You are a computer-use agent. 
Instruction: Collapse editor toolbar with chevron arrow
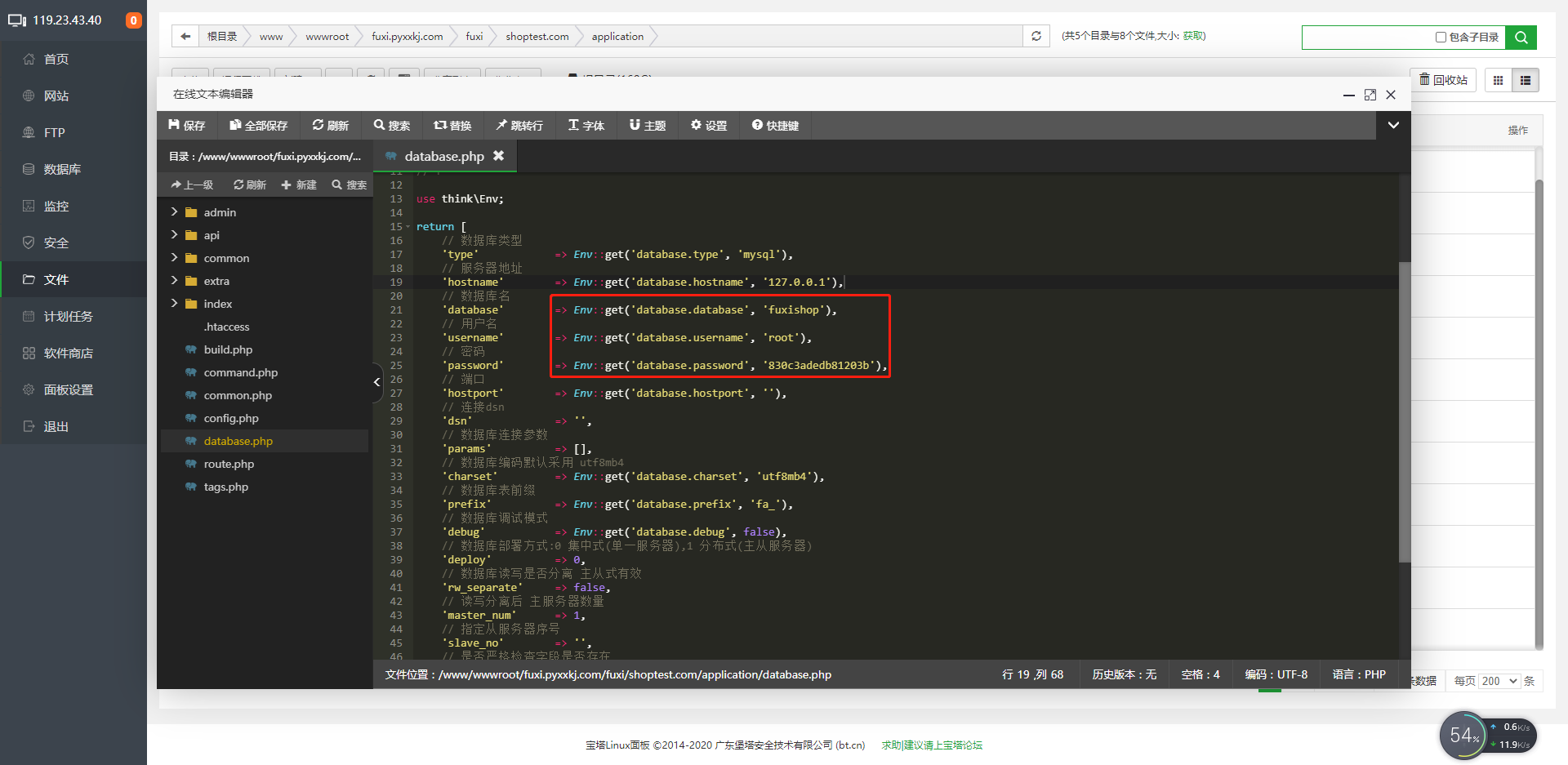pos(1393,125)
